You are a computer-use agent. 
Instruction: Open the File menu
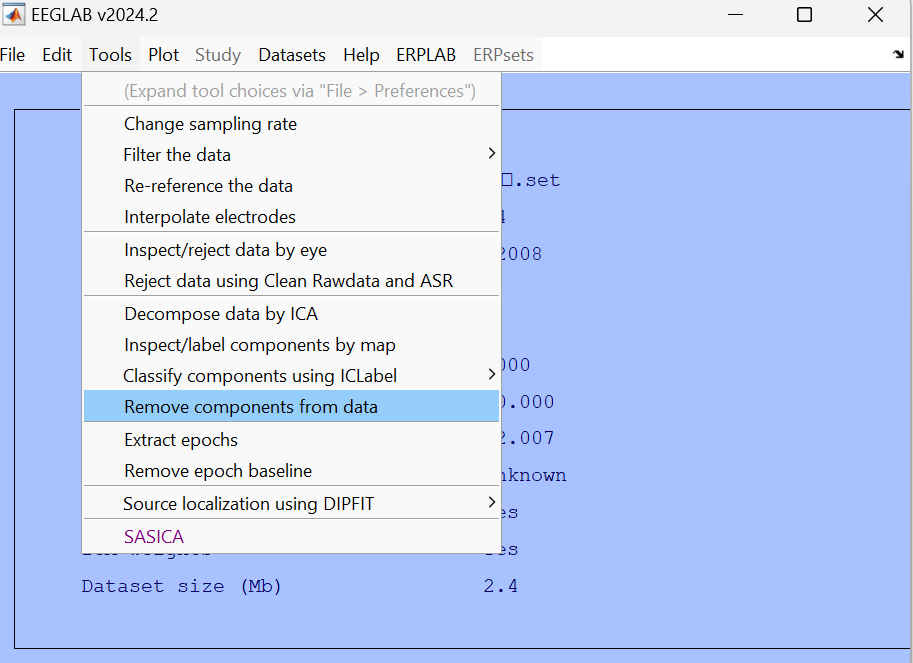pos(12,55)
